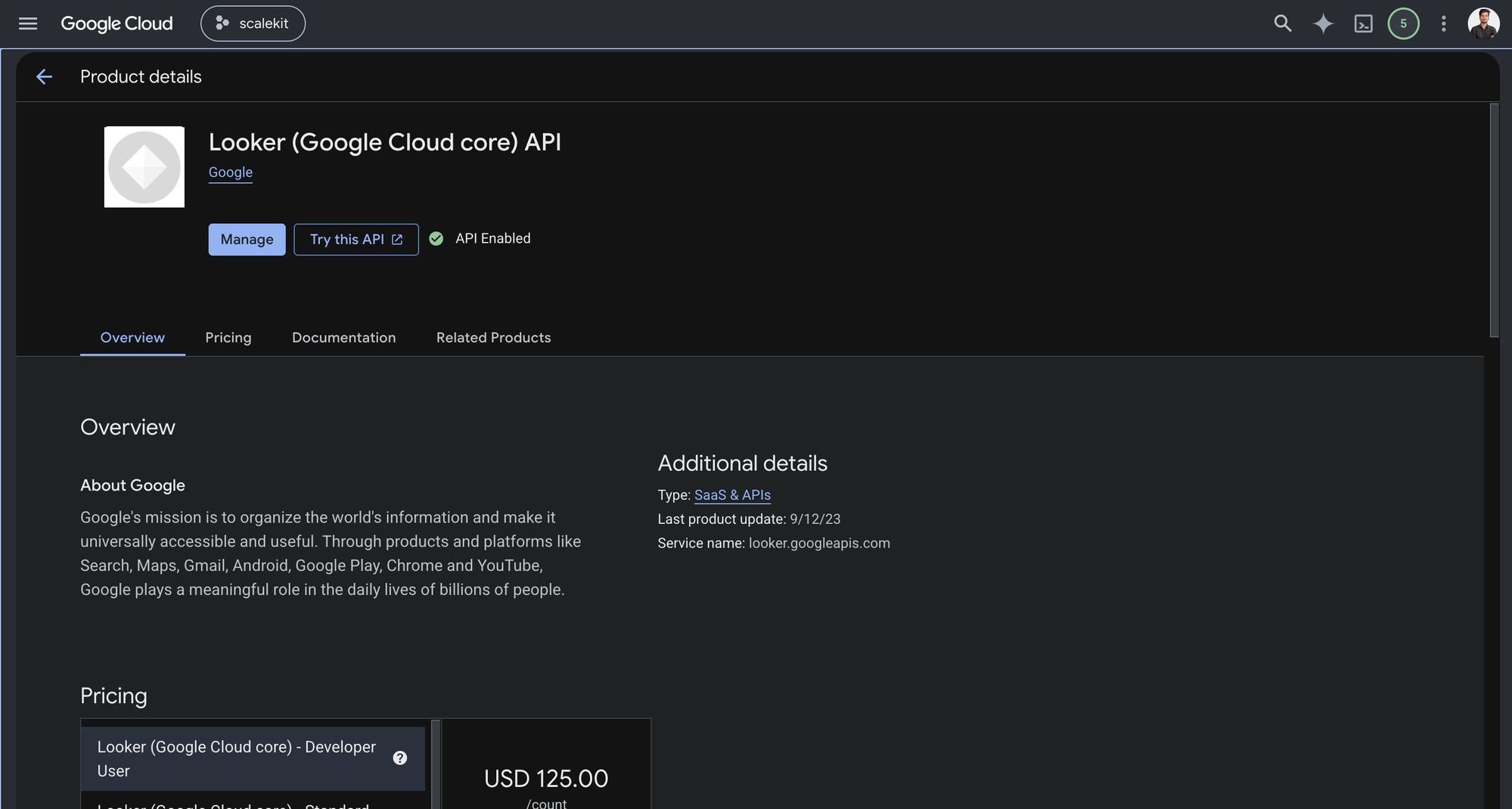This screenshot has width=1512, height=809.
Task: Open the three-dot settings menu
Action: click(1443, 23)
